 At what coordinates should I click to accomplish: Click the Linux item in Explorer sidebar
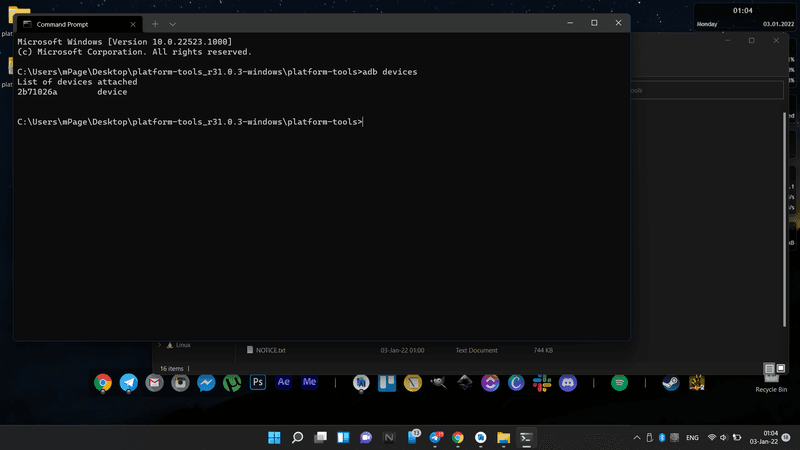(x=183, y=345)
